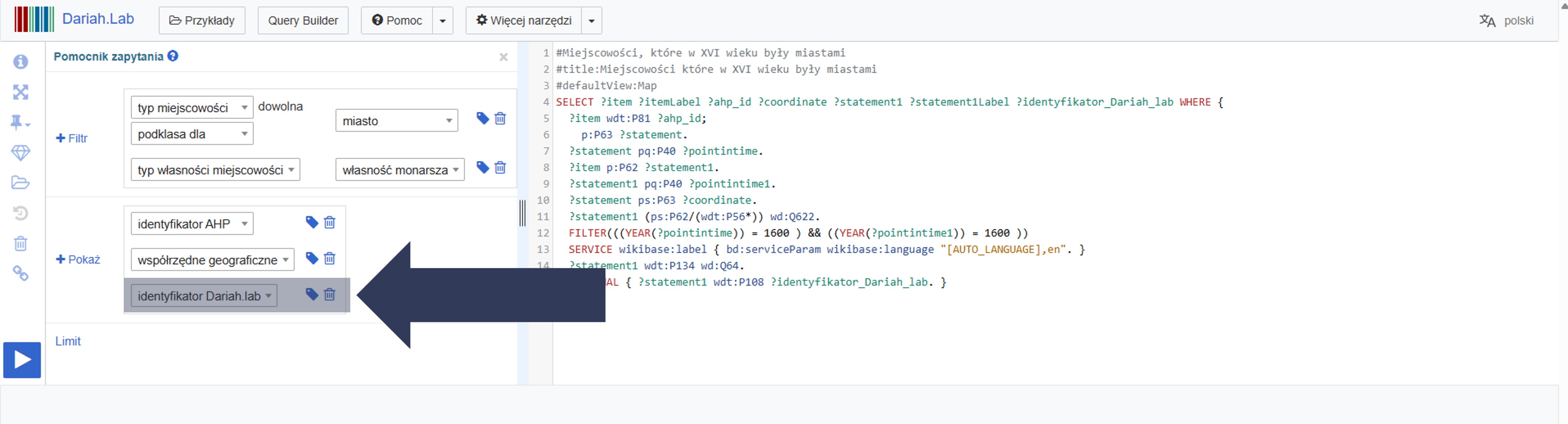Viewport: 1568px width, 424px height.
Task: Open the 'typ miejscowości' dropdown
Action: point(192,108)
